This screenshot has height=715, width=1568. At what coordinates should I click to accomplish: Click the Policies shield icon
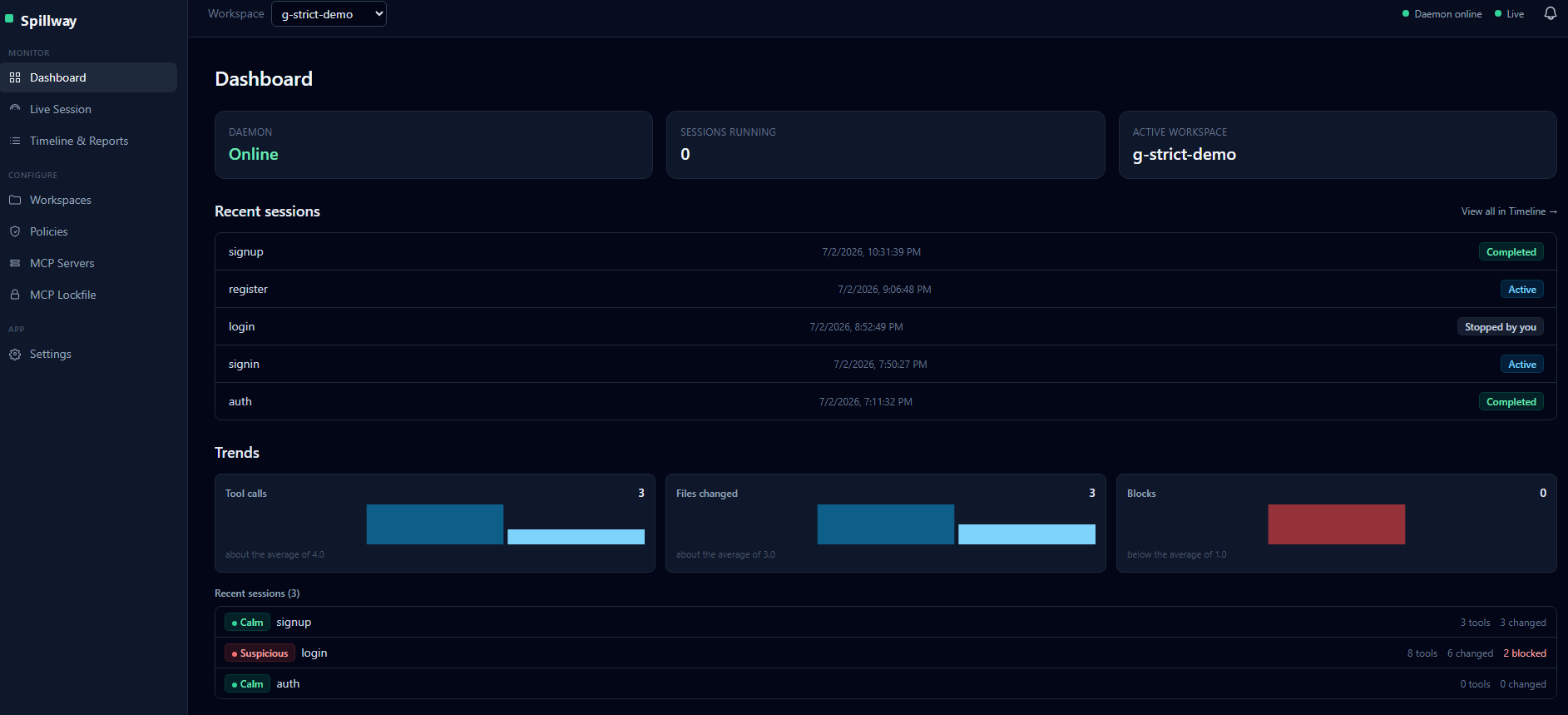coord(15,231)
